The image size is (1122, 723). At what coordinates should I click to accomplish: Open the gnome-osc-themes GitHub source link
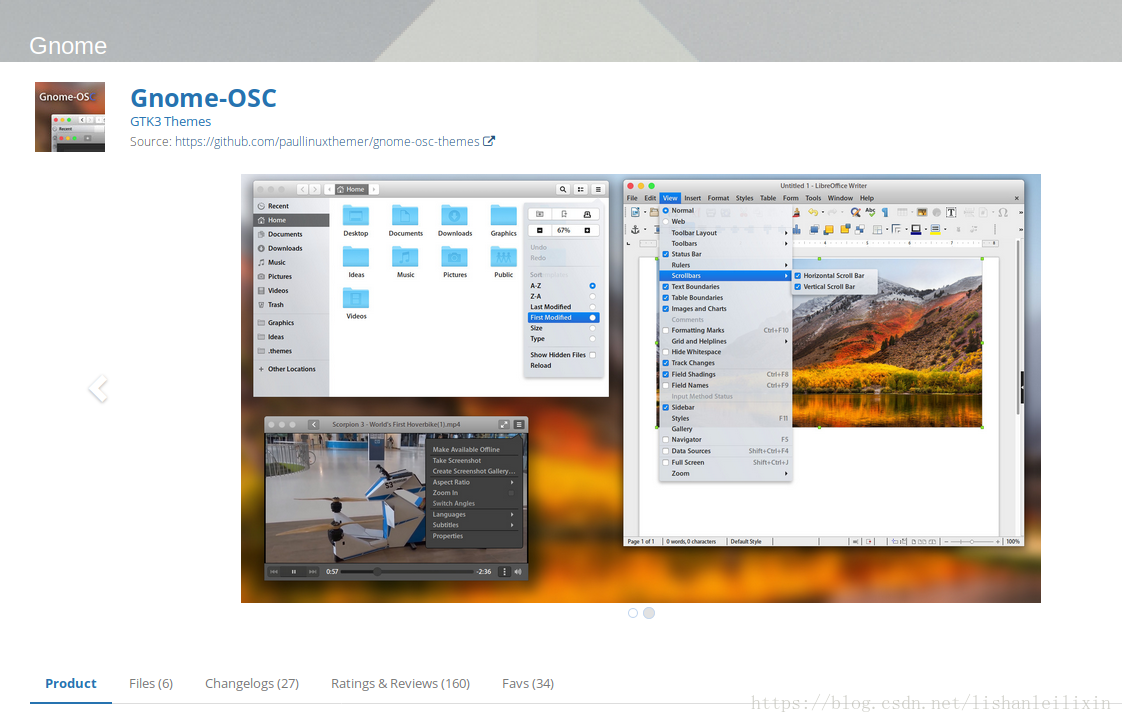[327, 142]
